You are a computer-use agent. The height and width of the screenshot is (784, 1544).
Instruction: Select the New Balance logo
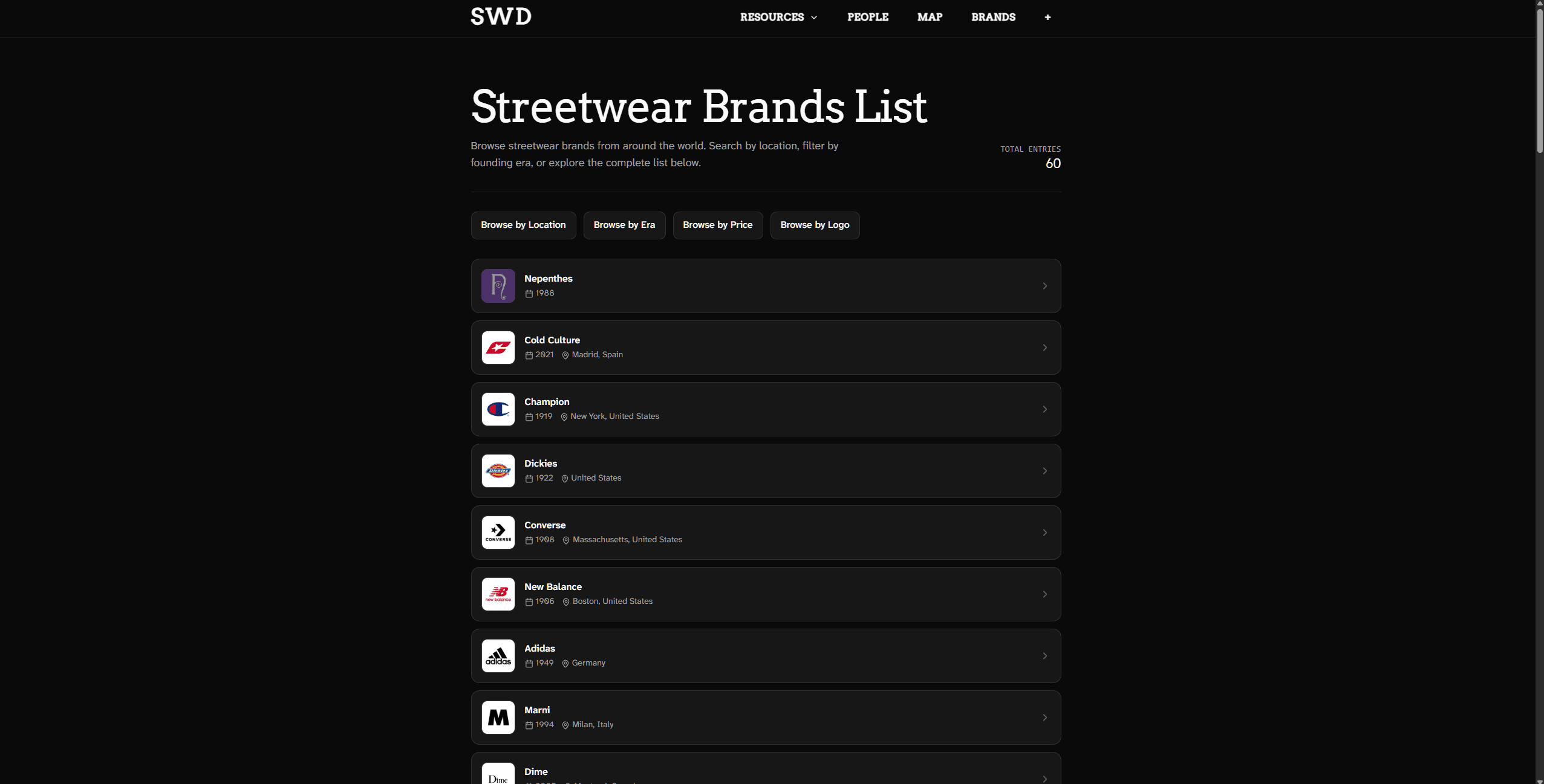click(497, 594)
